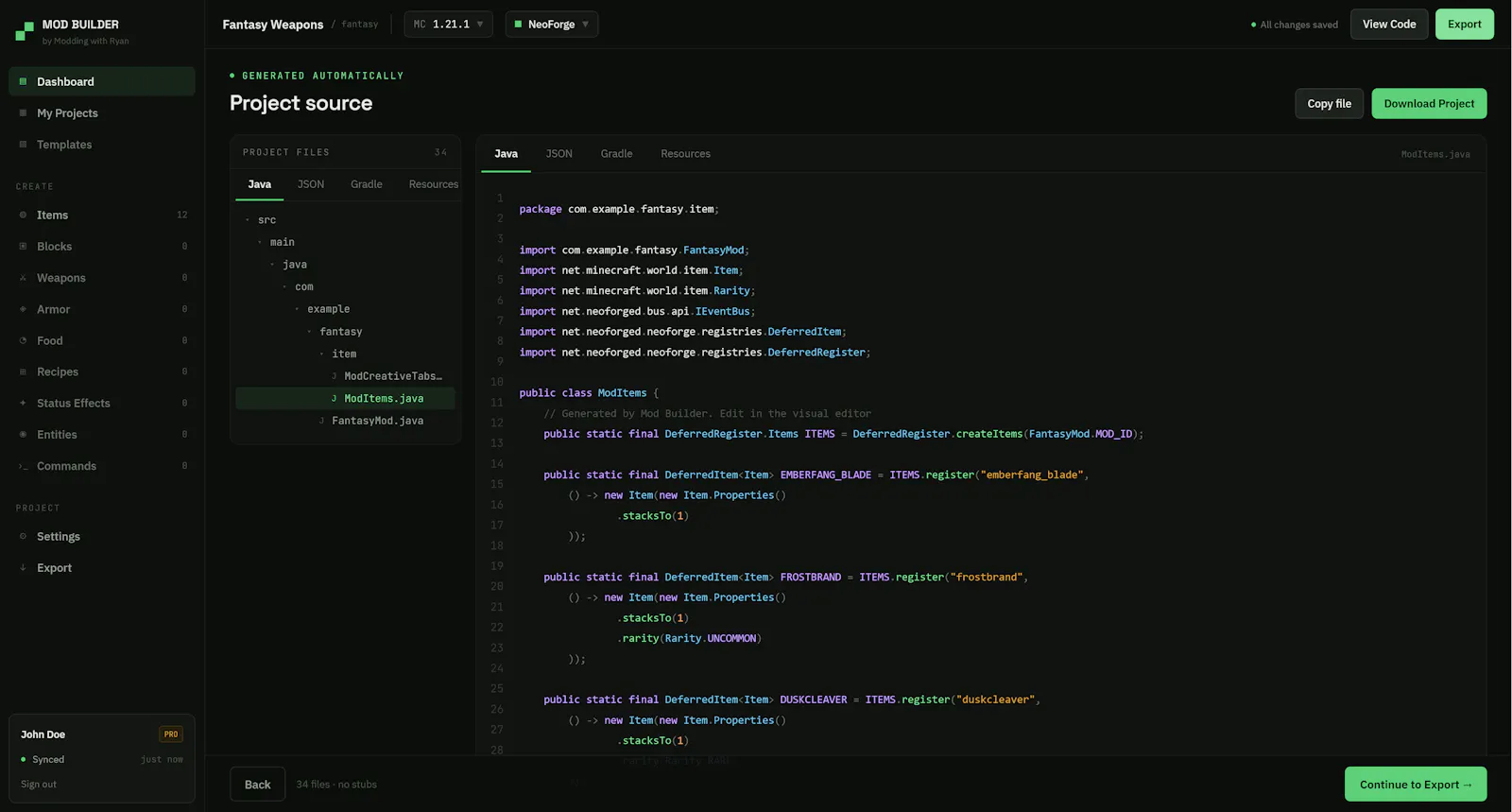Click the 'just now' sync time text
This screenshot has height=812, width=1512.
(x=162, y=759)
